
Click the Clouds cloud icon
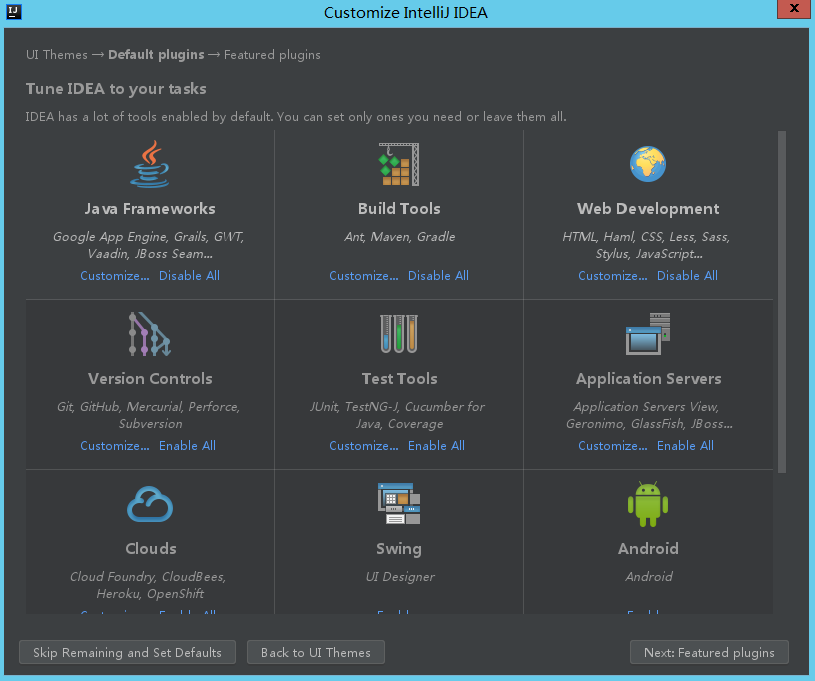tap(150, 504)
